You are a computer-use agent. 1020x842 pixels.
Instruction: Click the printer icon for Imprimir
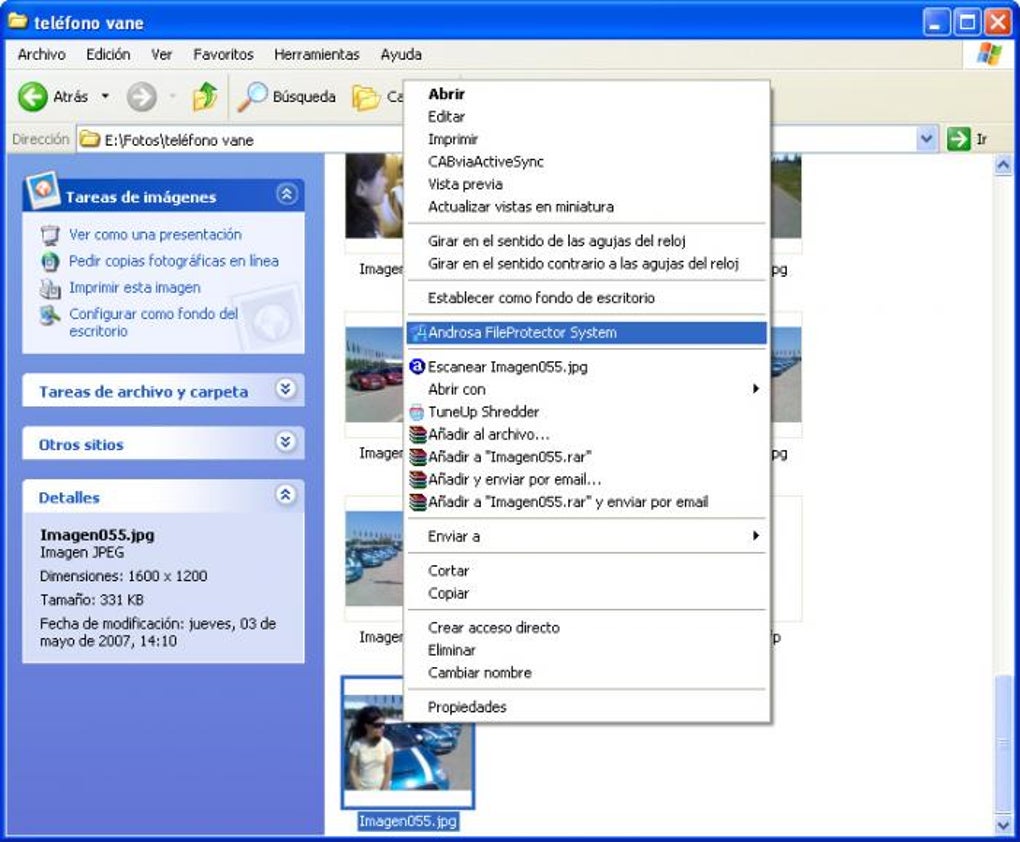(50, 288)
